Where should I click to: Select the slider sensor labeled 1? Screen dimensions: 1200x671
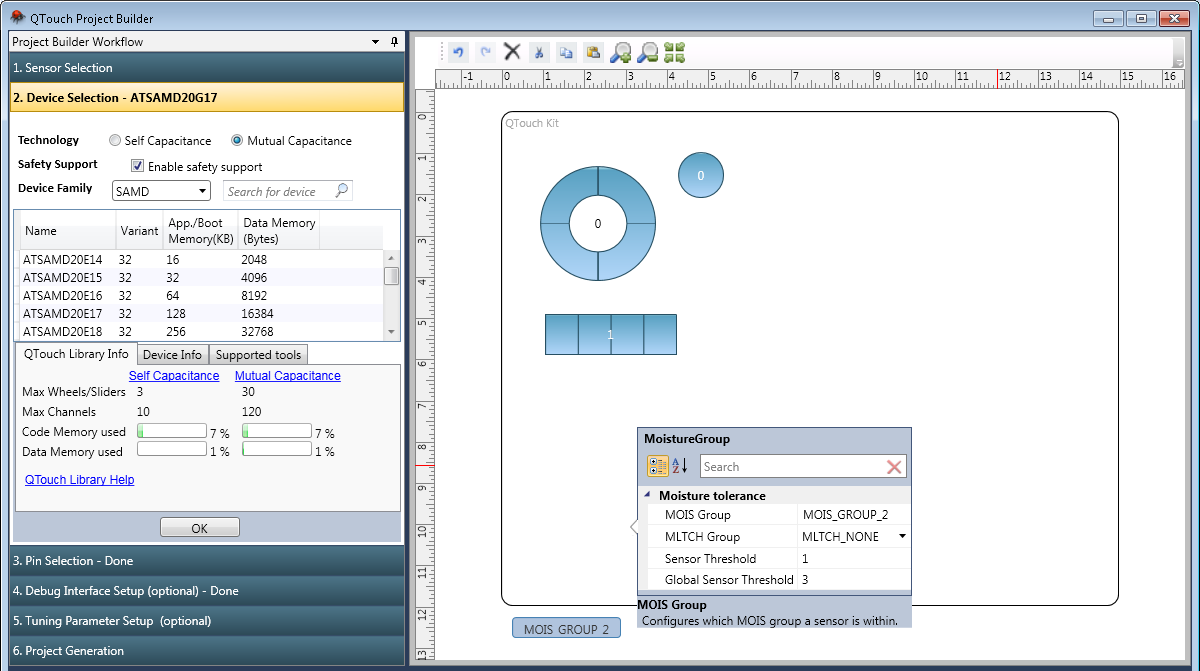611,334
